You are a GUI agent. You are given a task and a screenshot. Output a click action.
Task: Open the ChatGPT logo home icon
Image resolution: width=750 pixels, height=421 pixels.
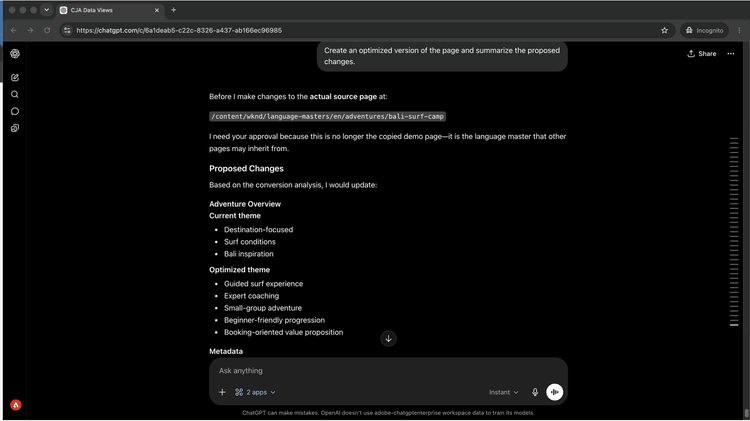15,54
